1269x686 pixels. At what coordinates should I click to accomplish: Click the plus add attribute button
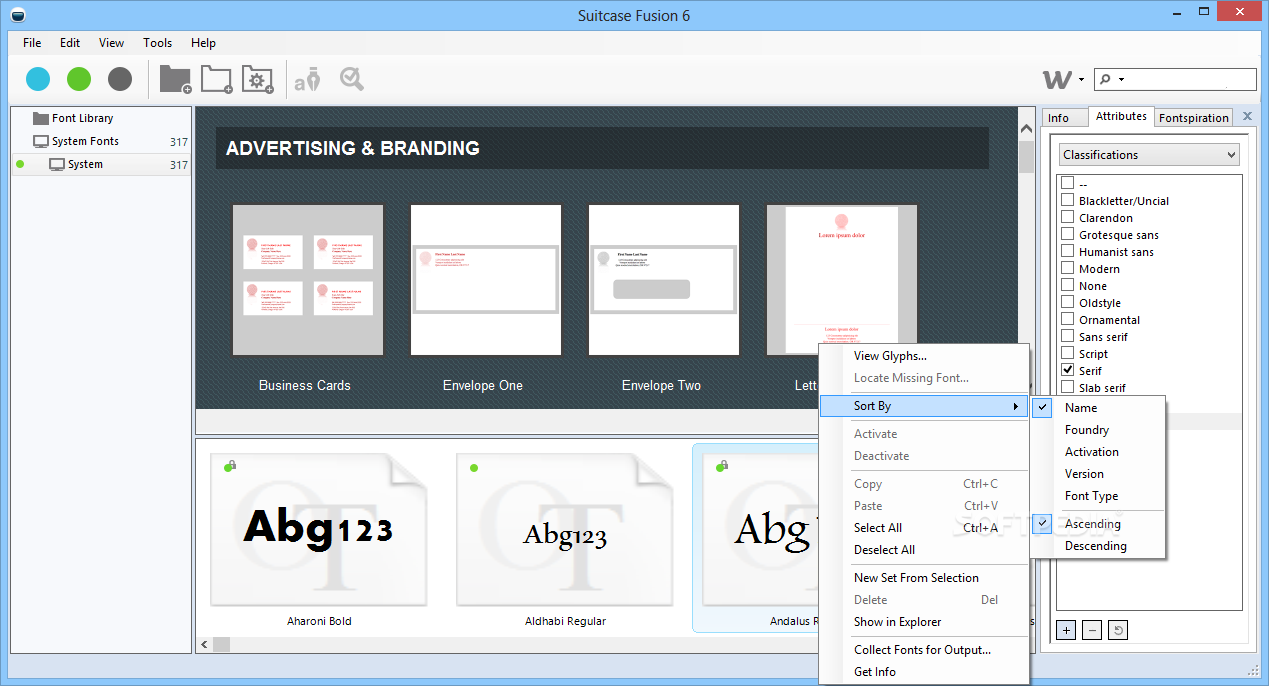click(1066, 630)
